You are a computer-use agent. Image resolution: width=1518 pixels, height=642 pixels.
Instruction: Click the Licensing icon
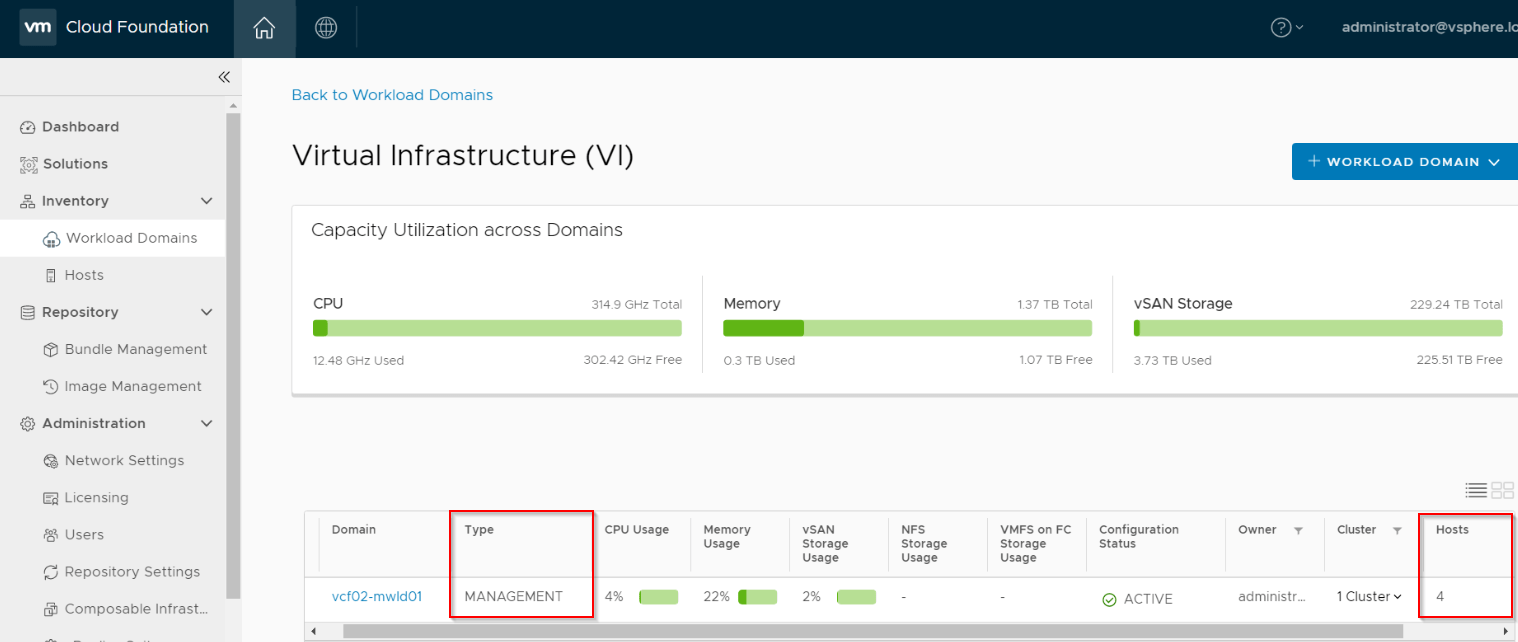pos(51,498)
